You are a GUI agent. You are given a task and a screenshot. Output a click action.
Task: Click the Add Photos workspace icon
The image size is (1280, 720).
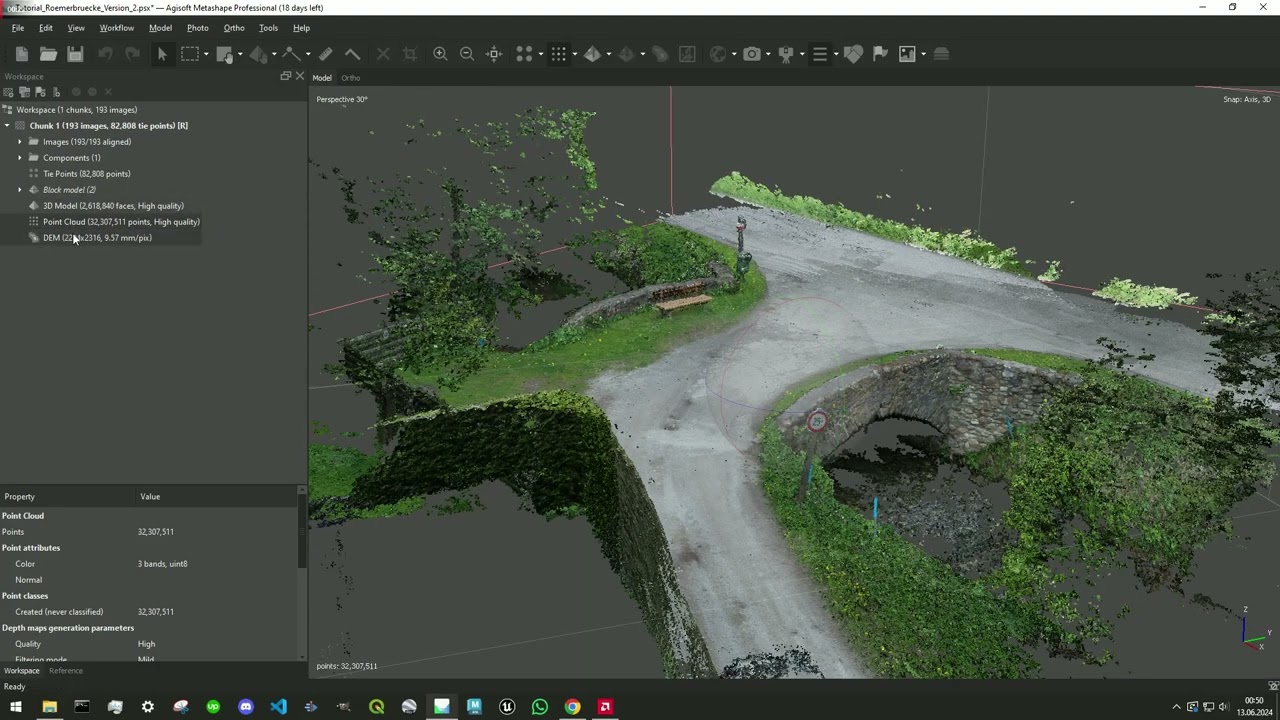[x=24, y=92]
